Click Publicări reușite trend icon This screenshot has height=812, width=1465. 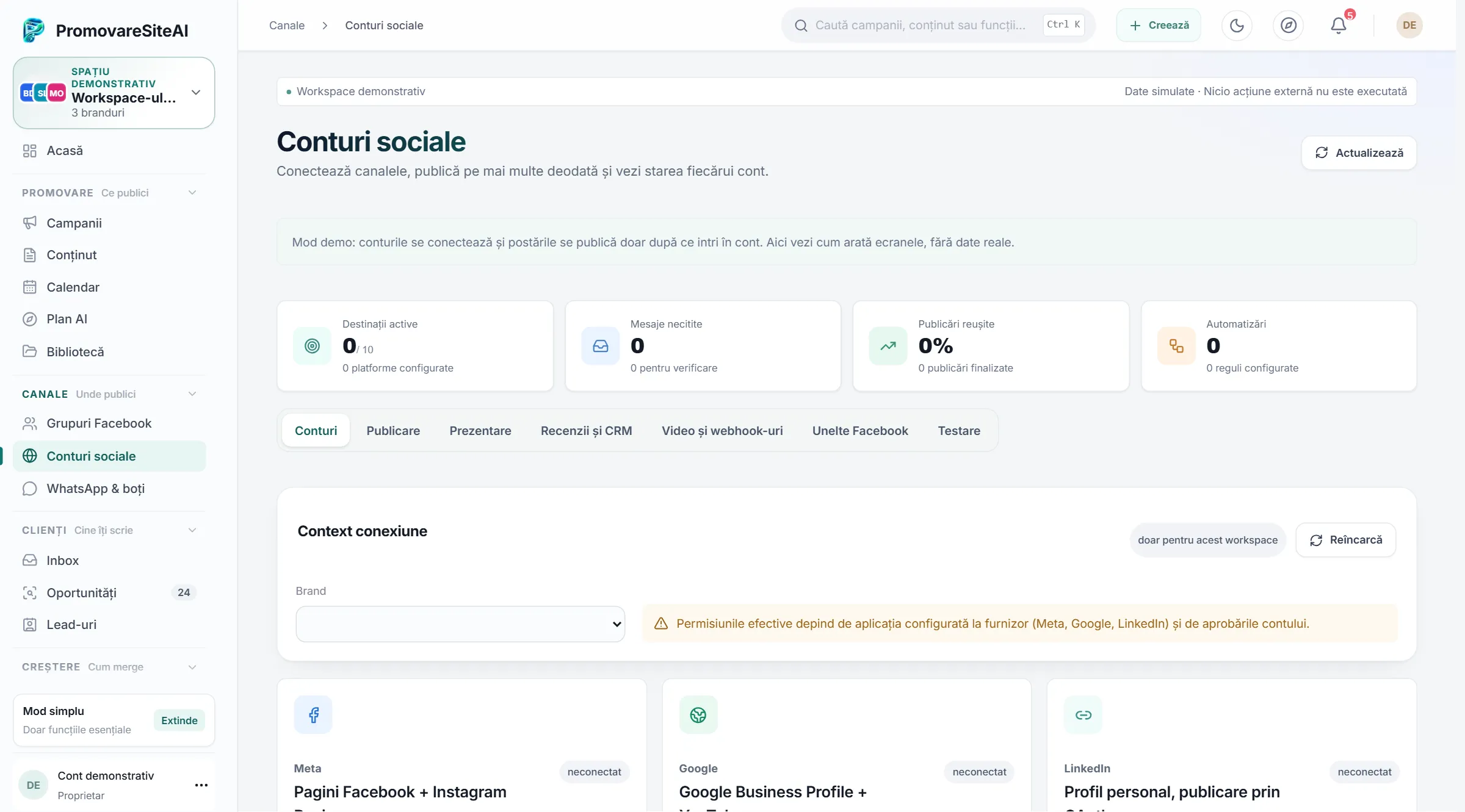888,346
